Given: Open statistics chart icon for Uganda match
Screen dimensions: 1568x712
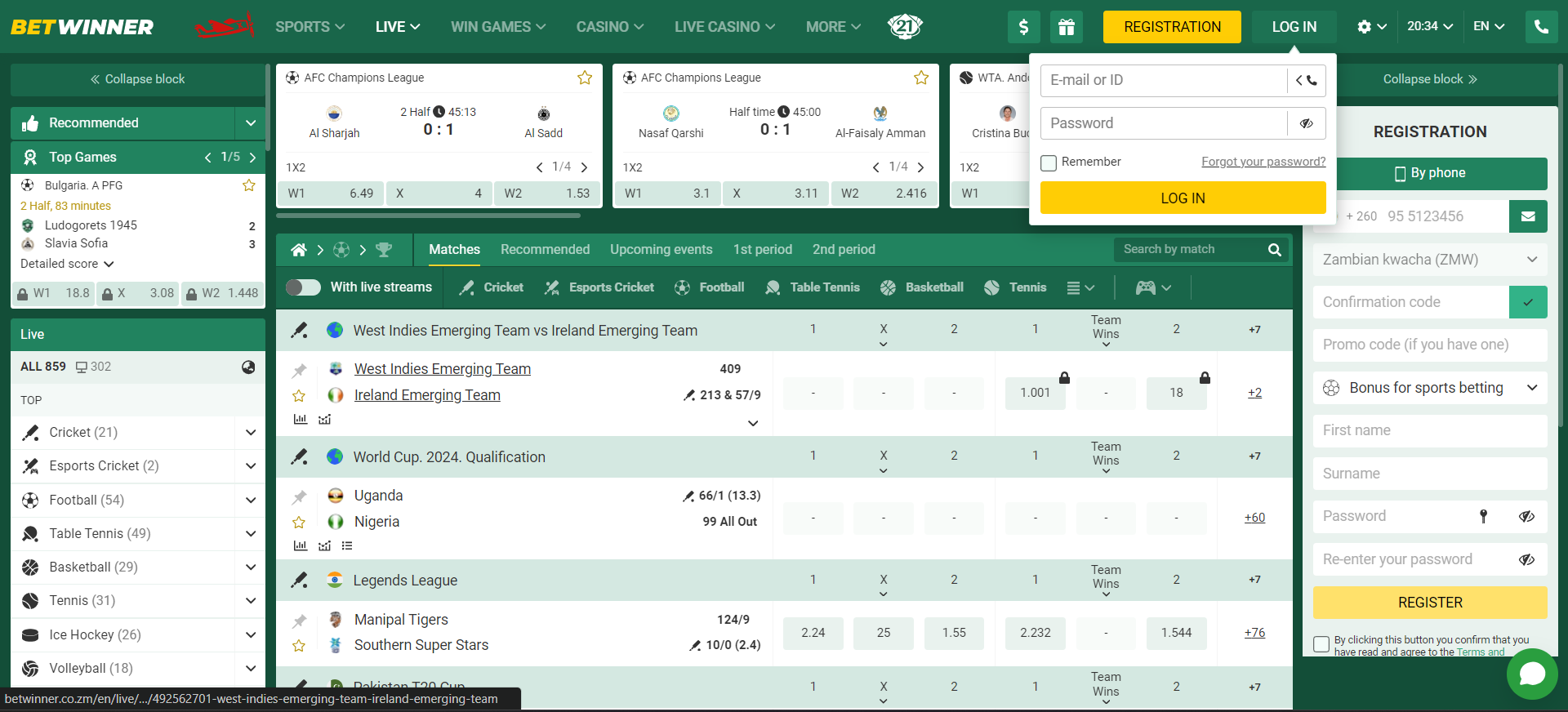Looking at the screenshot, I should (301, 545).
